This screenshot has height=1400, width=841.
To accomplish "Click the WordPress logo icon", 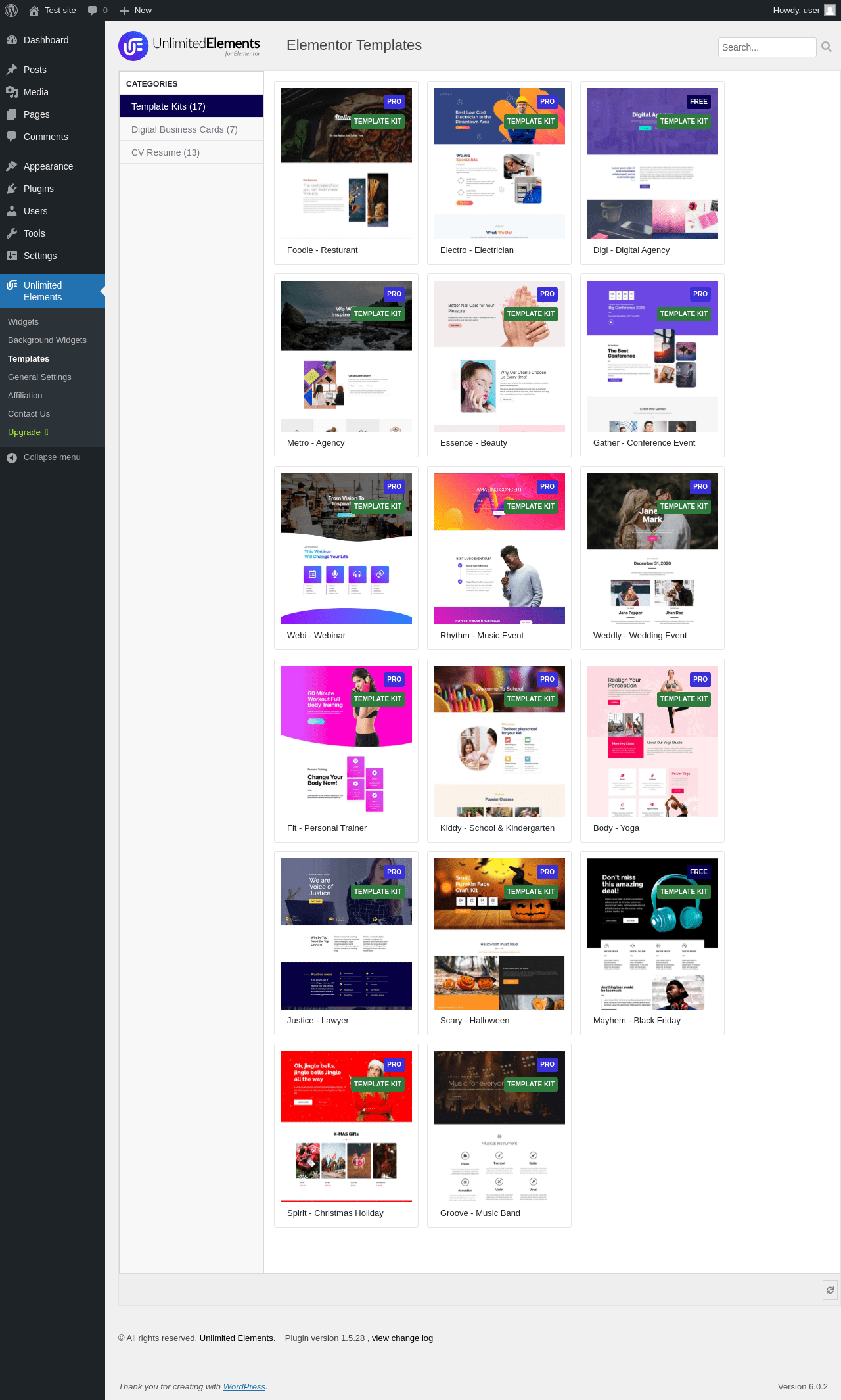I will click(11, 11).
